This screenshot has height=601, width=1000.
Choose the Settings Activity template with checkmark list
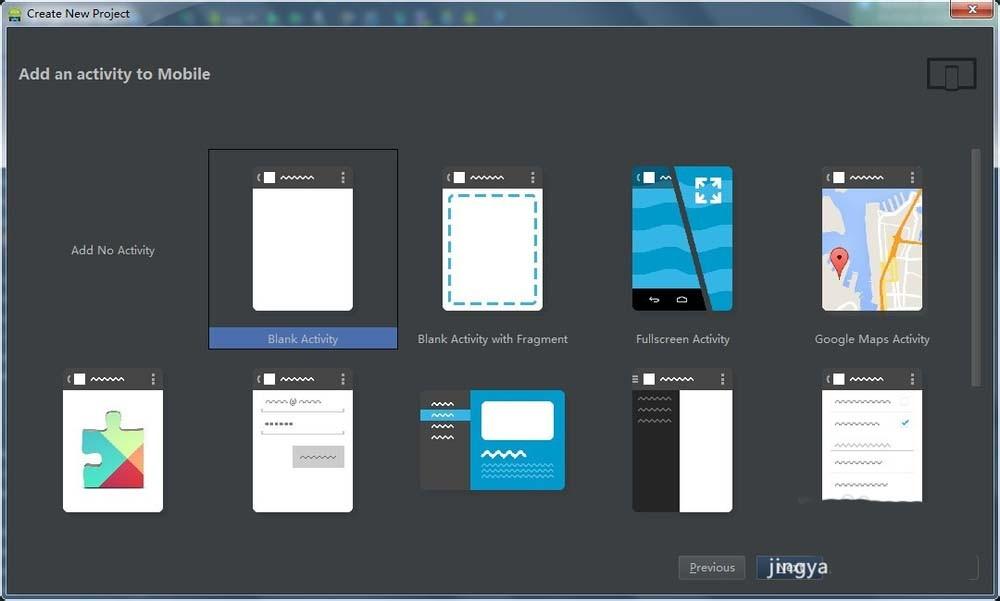click(x=872, y=440)
